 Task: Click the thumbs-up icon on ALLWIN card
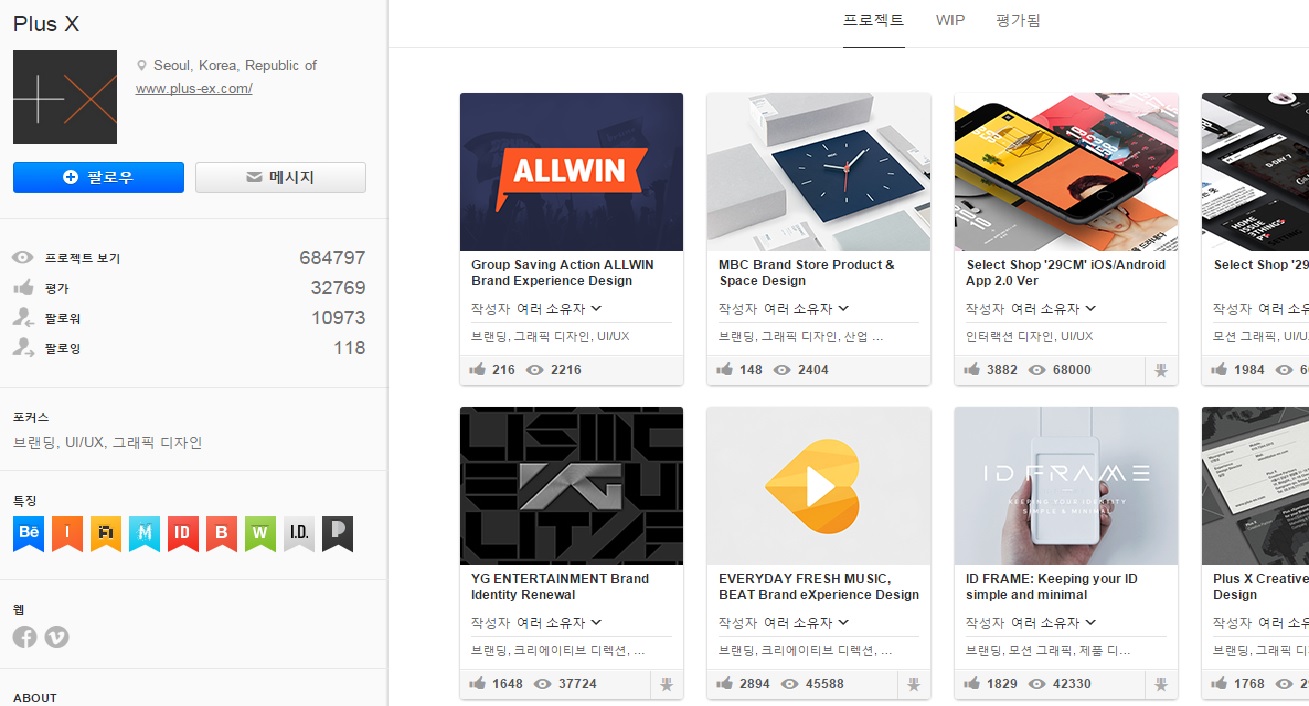pyautogui.click(x=477, y=369)
